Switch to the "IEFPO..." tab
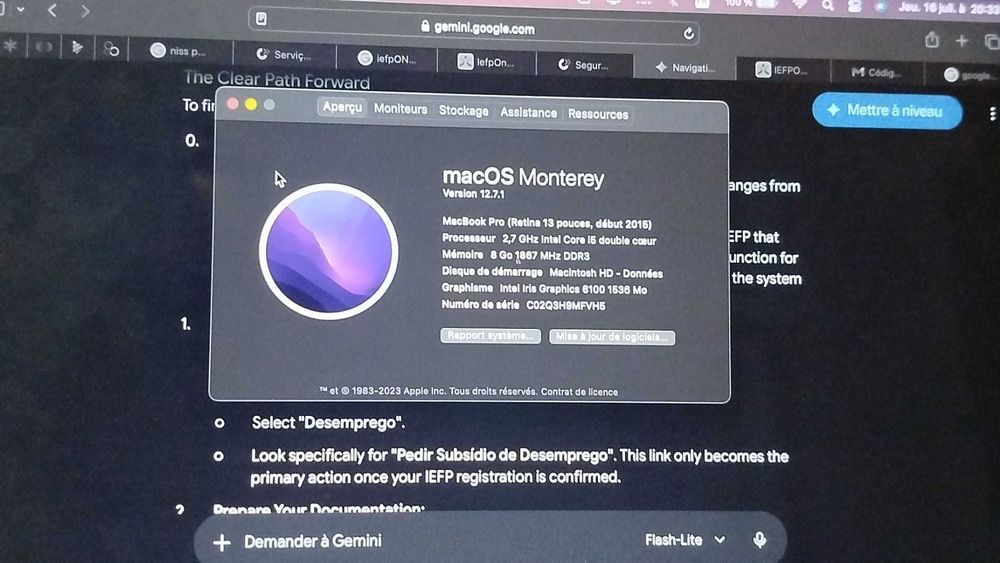Image resolution: width=1000 pixels, height=563 pixels. click(783, 70)
